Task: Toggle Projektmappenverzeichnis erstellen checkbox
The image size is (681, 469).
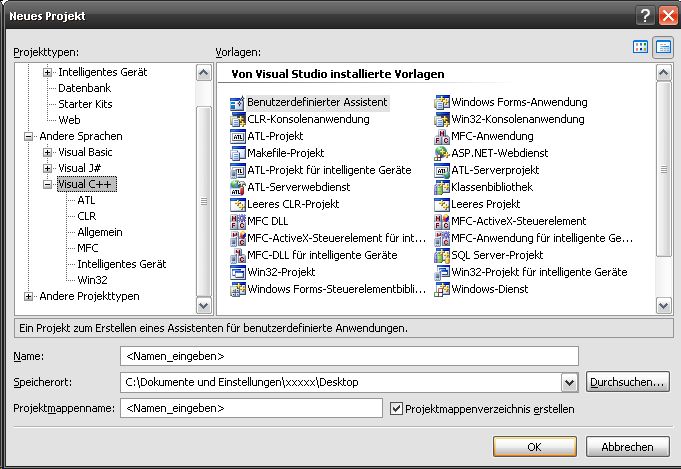Action: [x=396, y=409]
